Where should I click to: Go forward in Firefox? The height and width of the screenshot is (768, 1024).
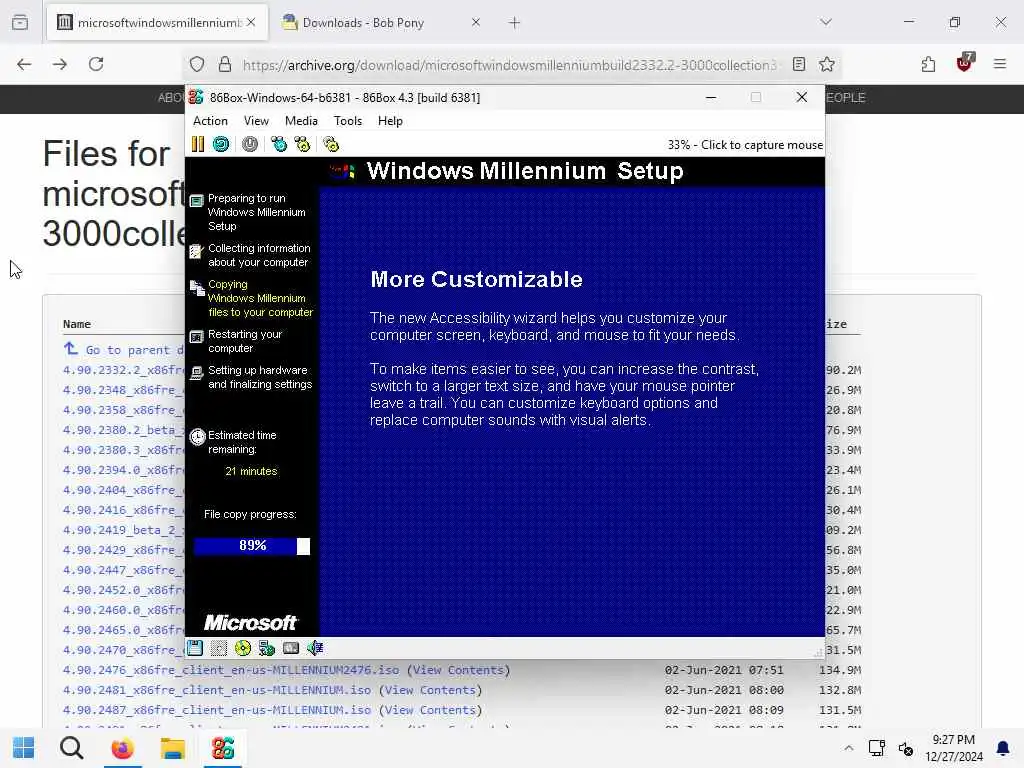click(60, 64)
